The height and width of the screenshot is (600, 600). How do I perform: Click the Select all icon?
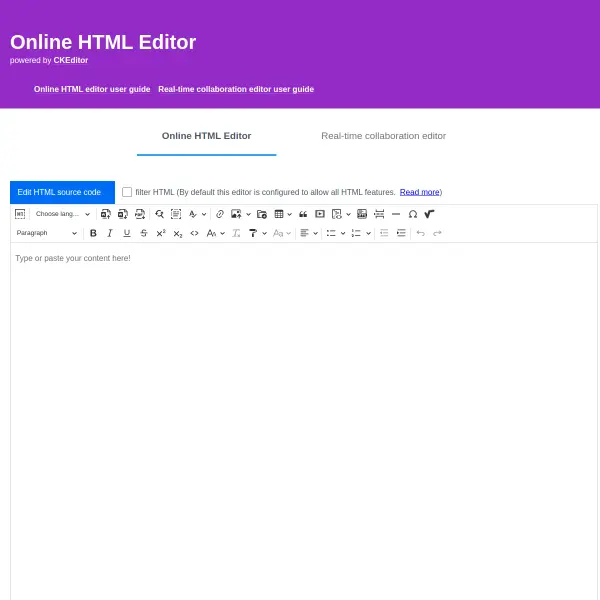[176, 214]
